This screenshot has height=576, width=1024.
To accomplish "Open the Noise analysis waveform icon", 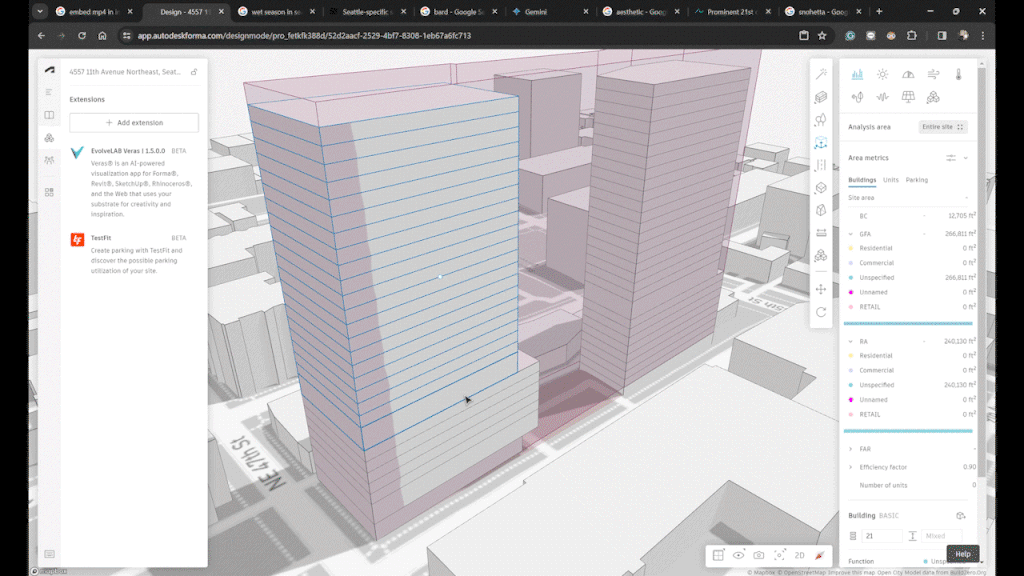I will click(x=882, y=97).
